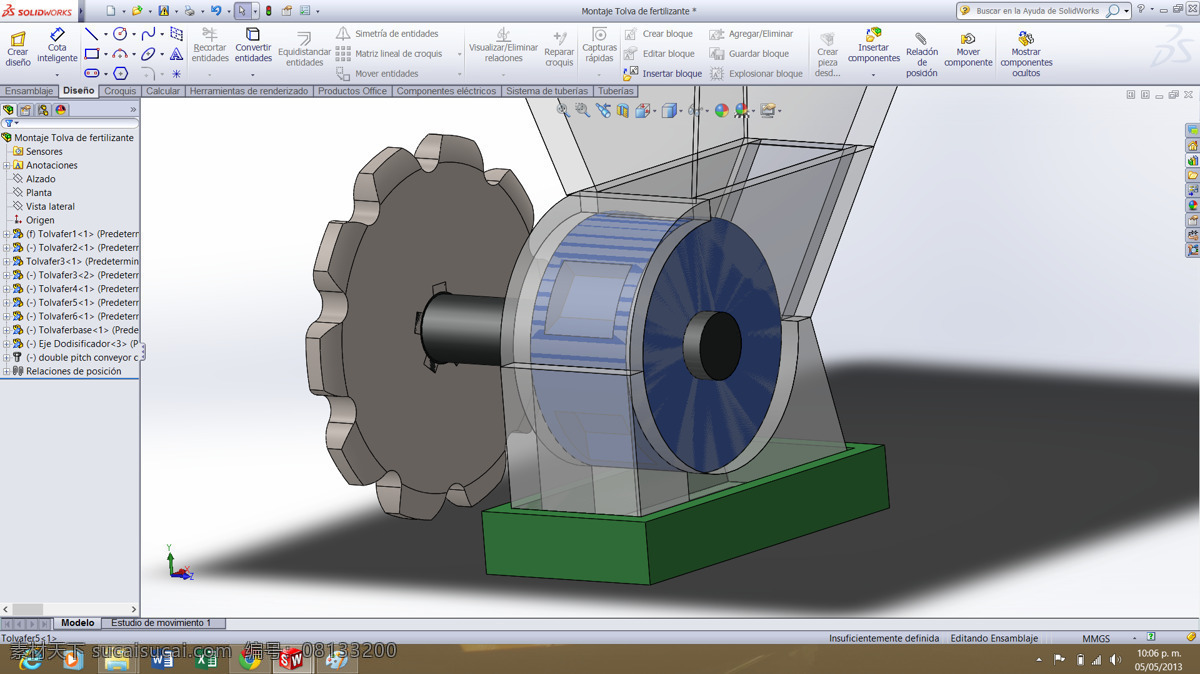Open the Insertar componentes dropdown arrow
Image resolution: width=1200 pixels, height=674 pixels.
click(x=874, y=75)
